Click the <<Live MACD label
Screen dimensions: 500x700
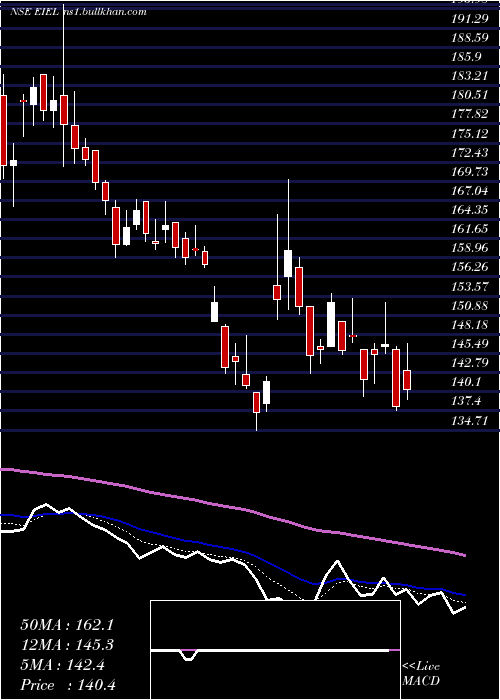(421, 674)
